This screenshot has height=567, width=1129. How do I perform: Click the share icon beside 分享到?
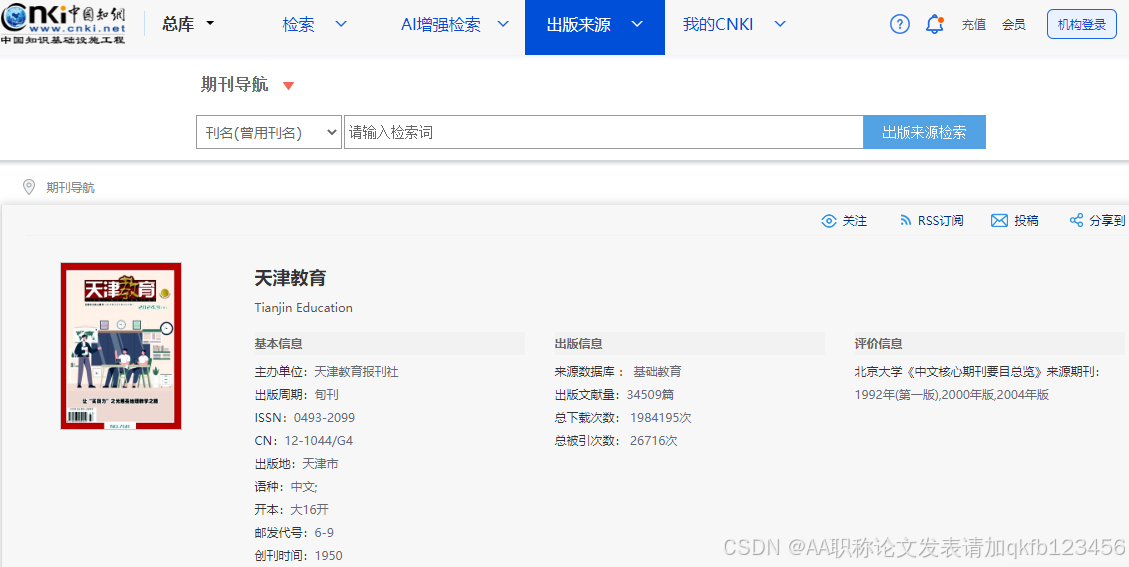pyautogui.click(x=1076, y=220)
